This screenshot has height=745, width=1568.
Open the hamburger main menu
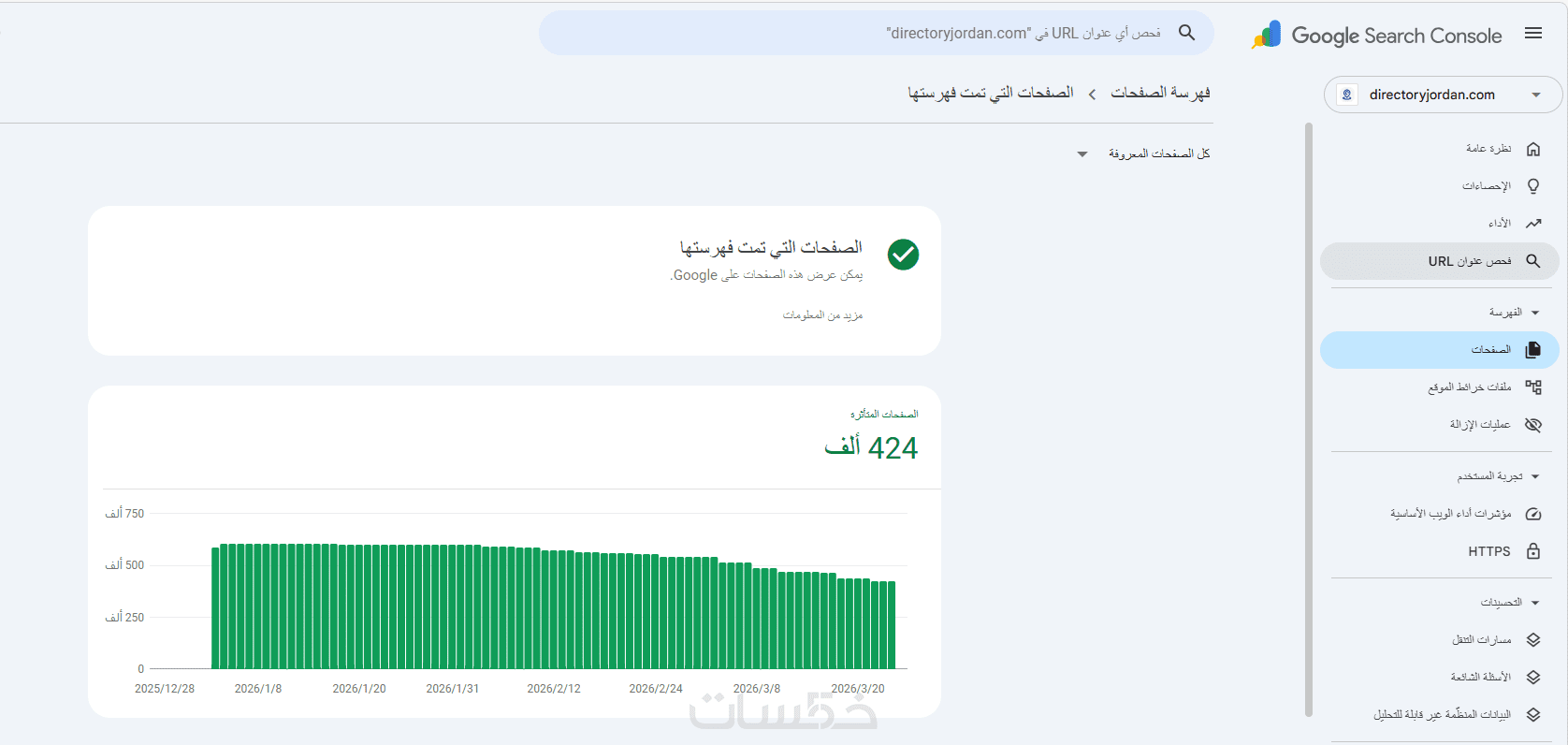pos(1532,34)
